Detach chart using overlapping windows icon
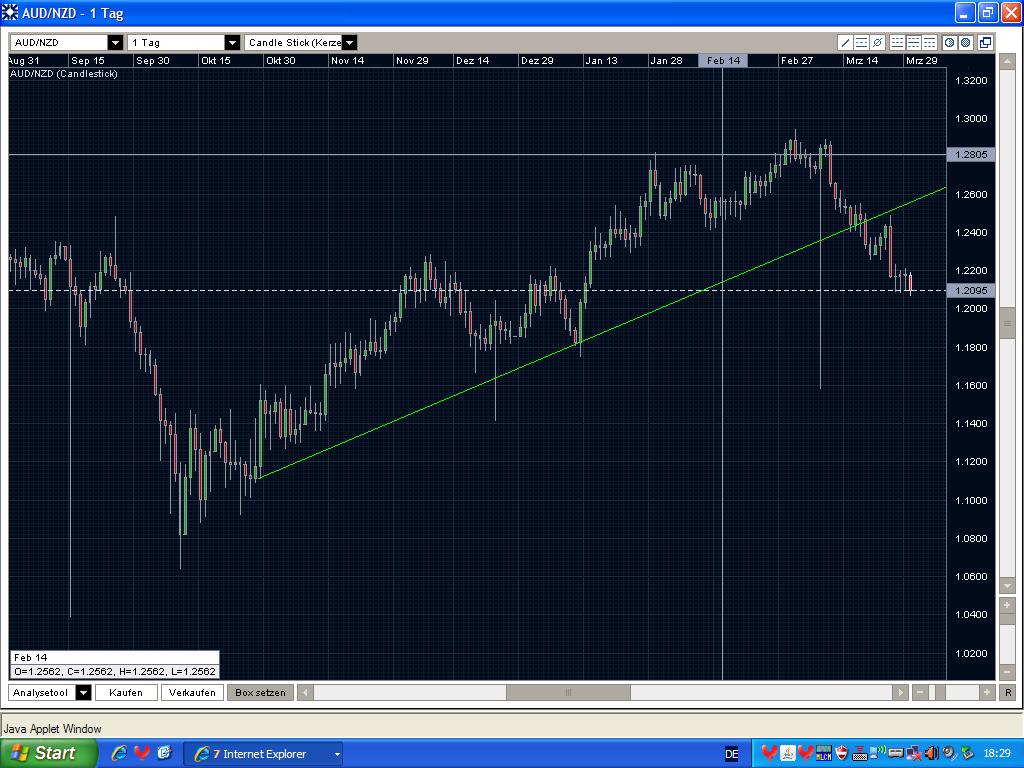 tap(985, 43)
